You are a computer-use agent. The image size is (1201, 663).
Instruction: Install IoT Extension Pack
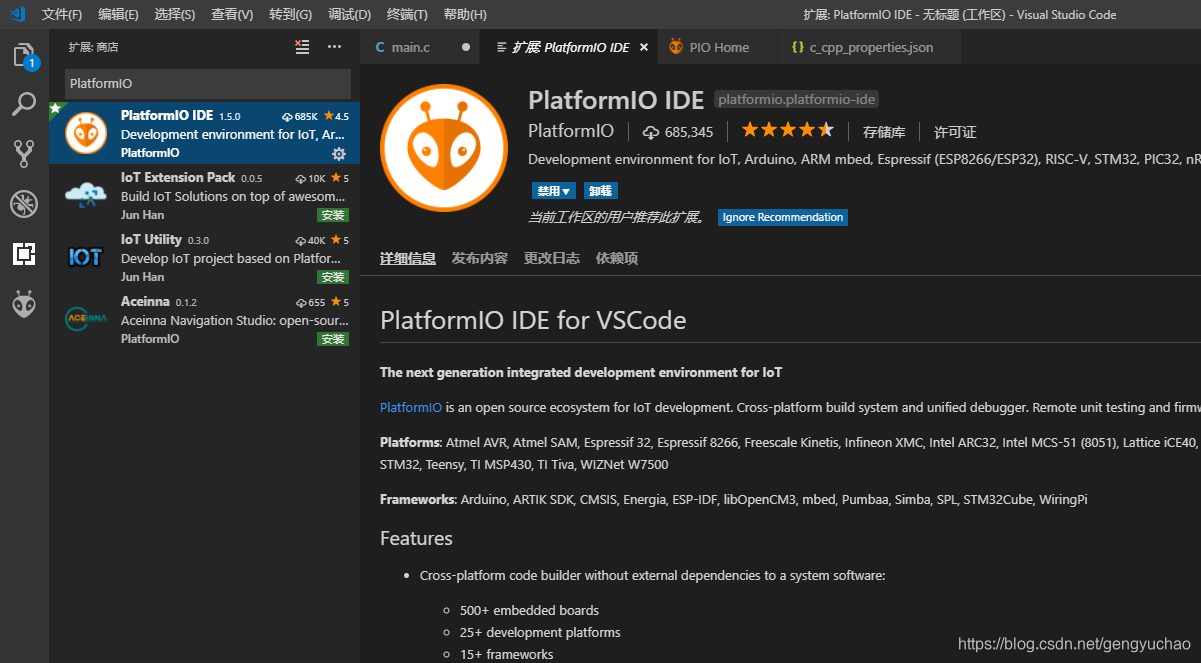pos(333,215)
